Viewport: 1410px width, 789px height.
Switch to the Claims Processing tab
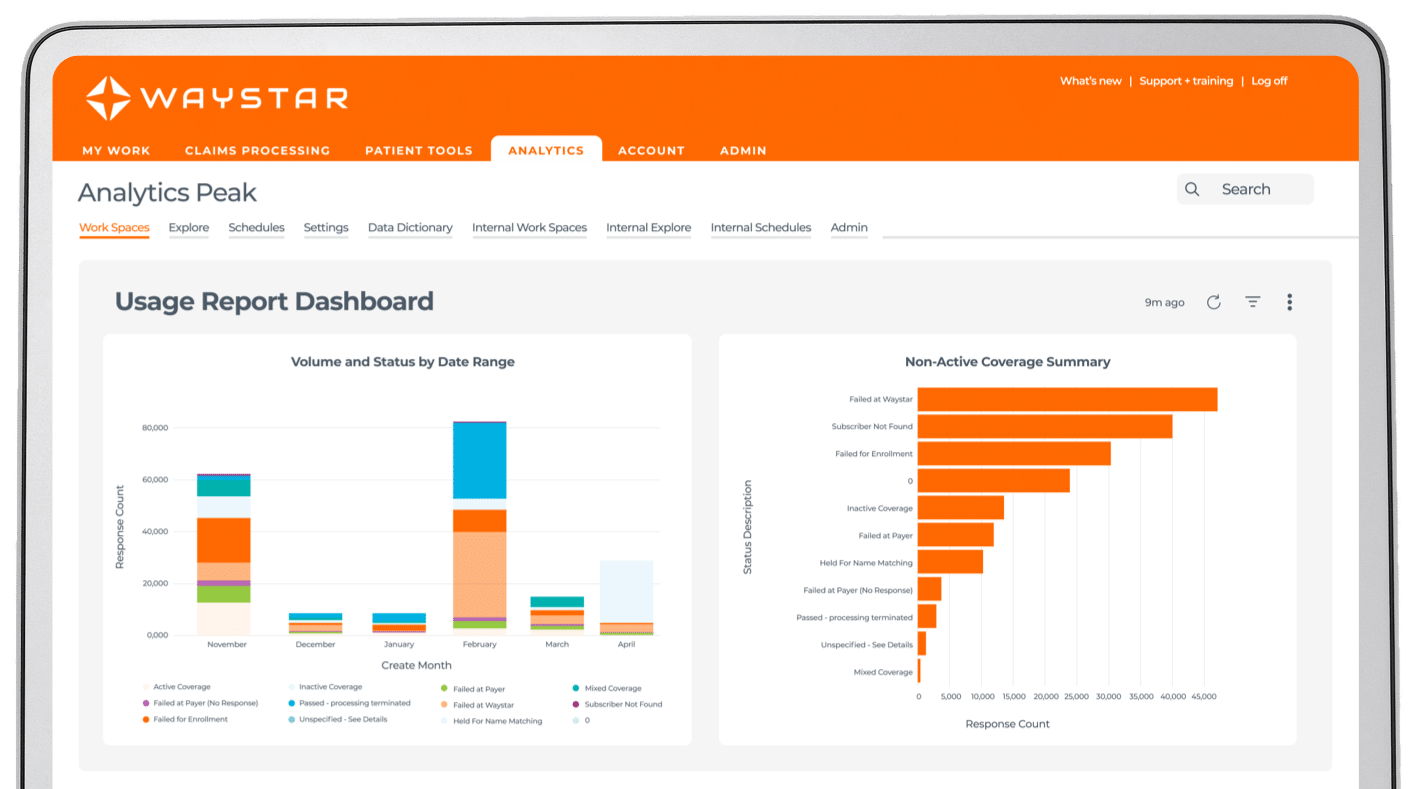tap(257, 150)
